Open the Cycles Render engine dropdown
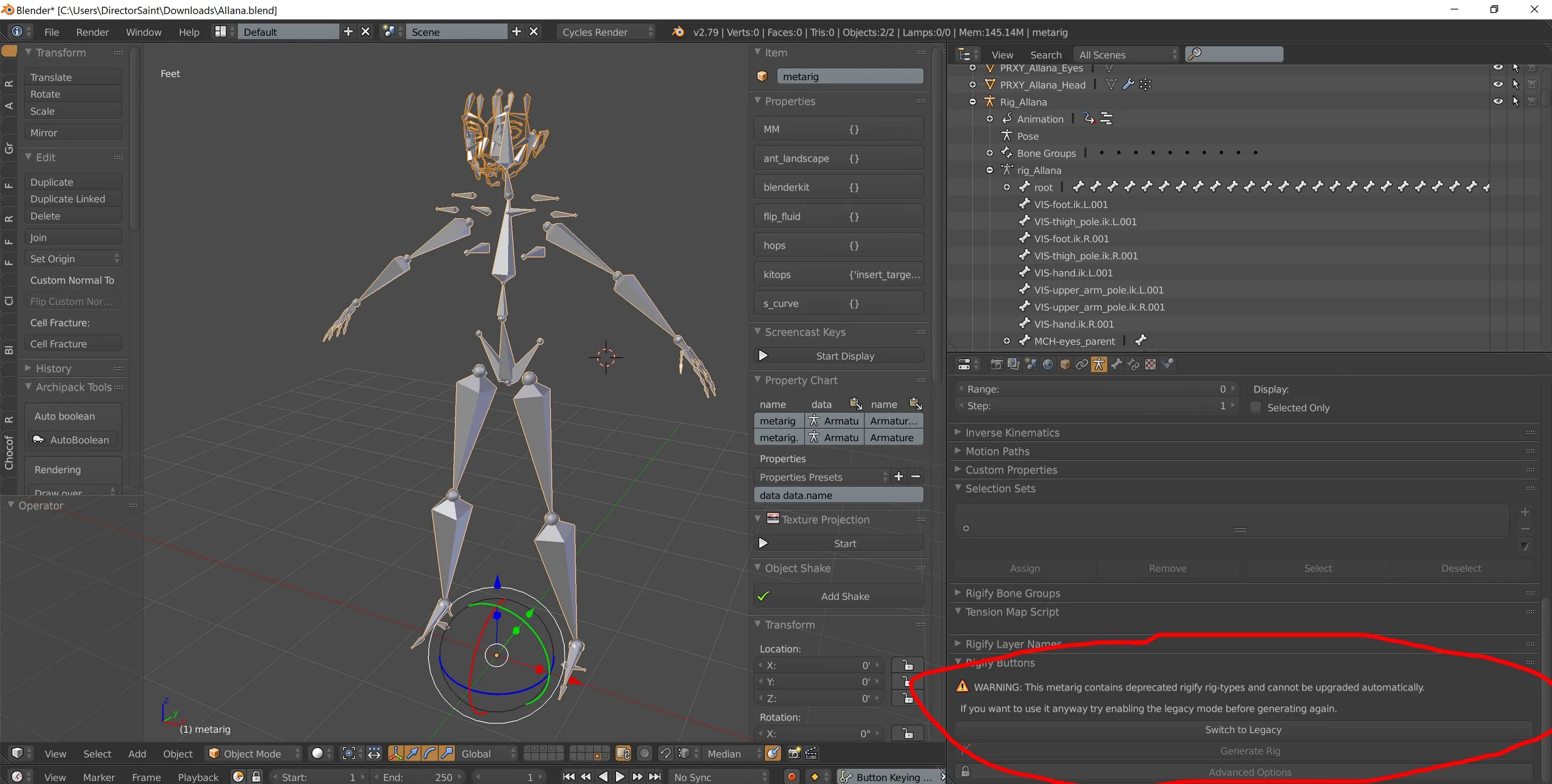This screenshot has width=1552, height=784. pos(605,32)
